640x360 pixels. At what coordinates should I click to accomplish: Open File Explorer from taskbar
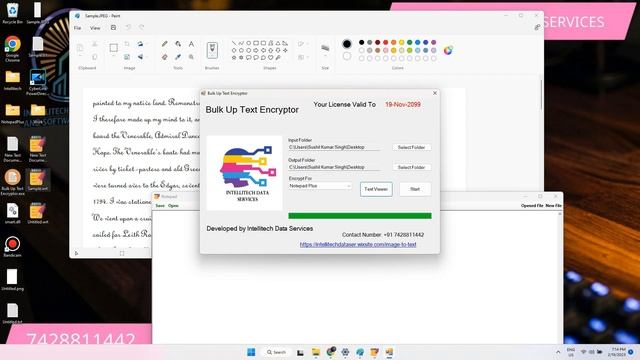coord(316,352)
